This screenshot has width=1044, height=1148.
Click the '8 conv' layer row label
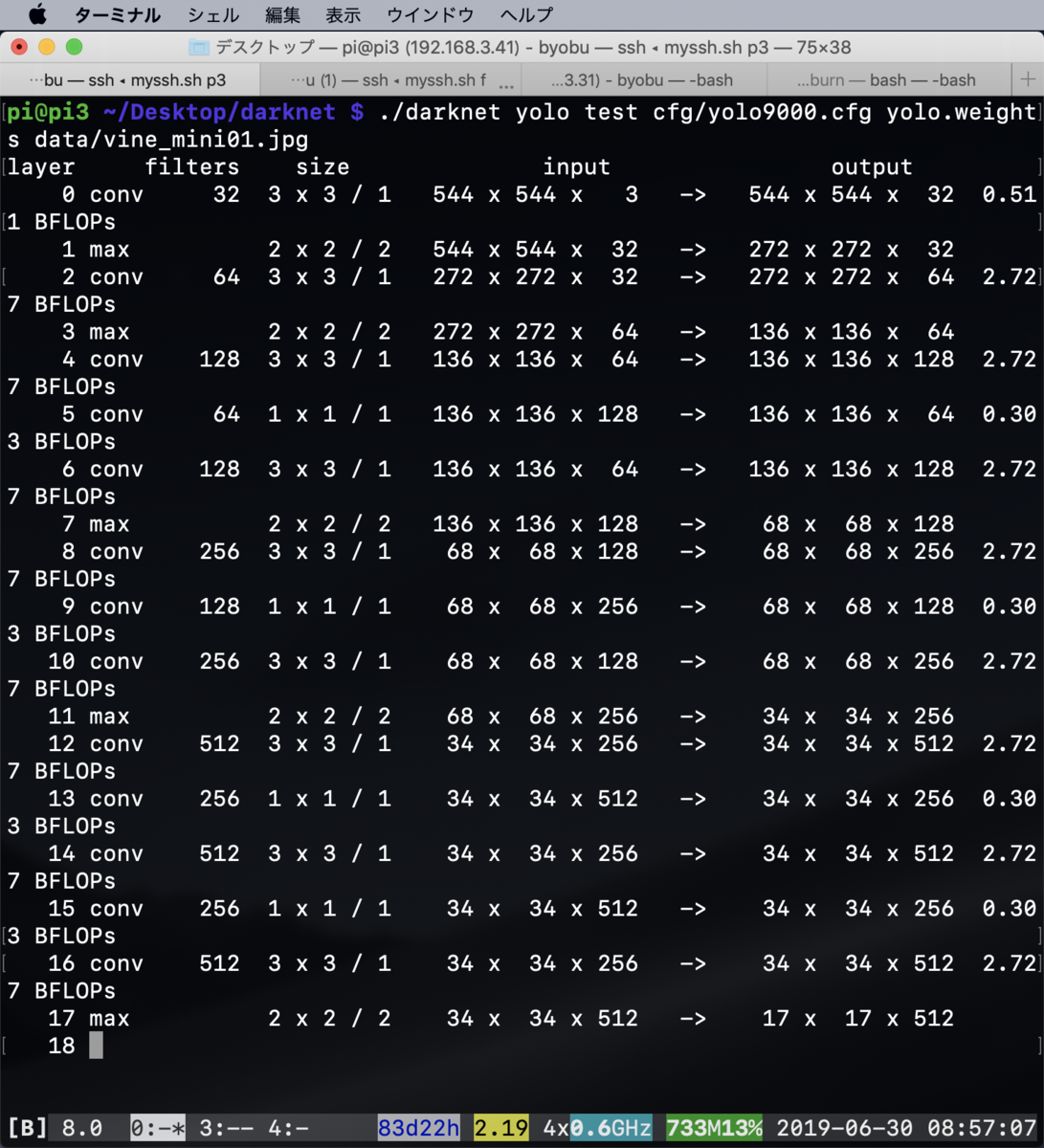[x=102, y=552]
